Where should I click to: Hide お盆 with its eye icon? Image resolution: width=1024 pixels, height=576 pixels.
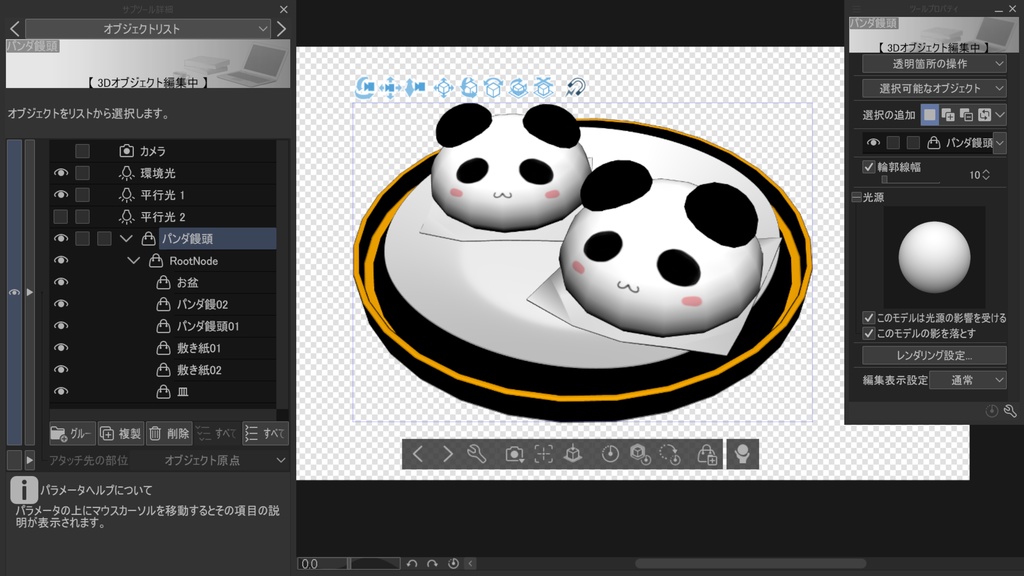[x=61, y=282]
